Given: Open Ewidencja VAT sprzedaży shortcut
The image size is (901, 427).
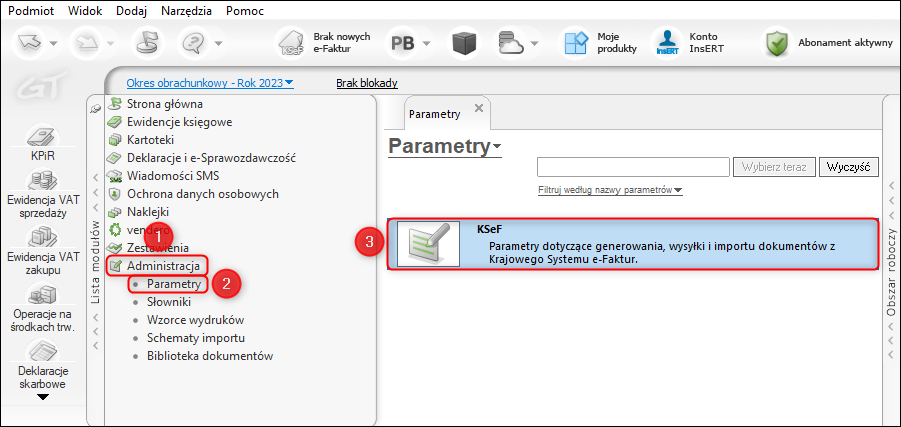Looking at the screenshot, I should point(42,182).
